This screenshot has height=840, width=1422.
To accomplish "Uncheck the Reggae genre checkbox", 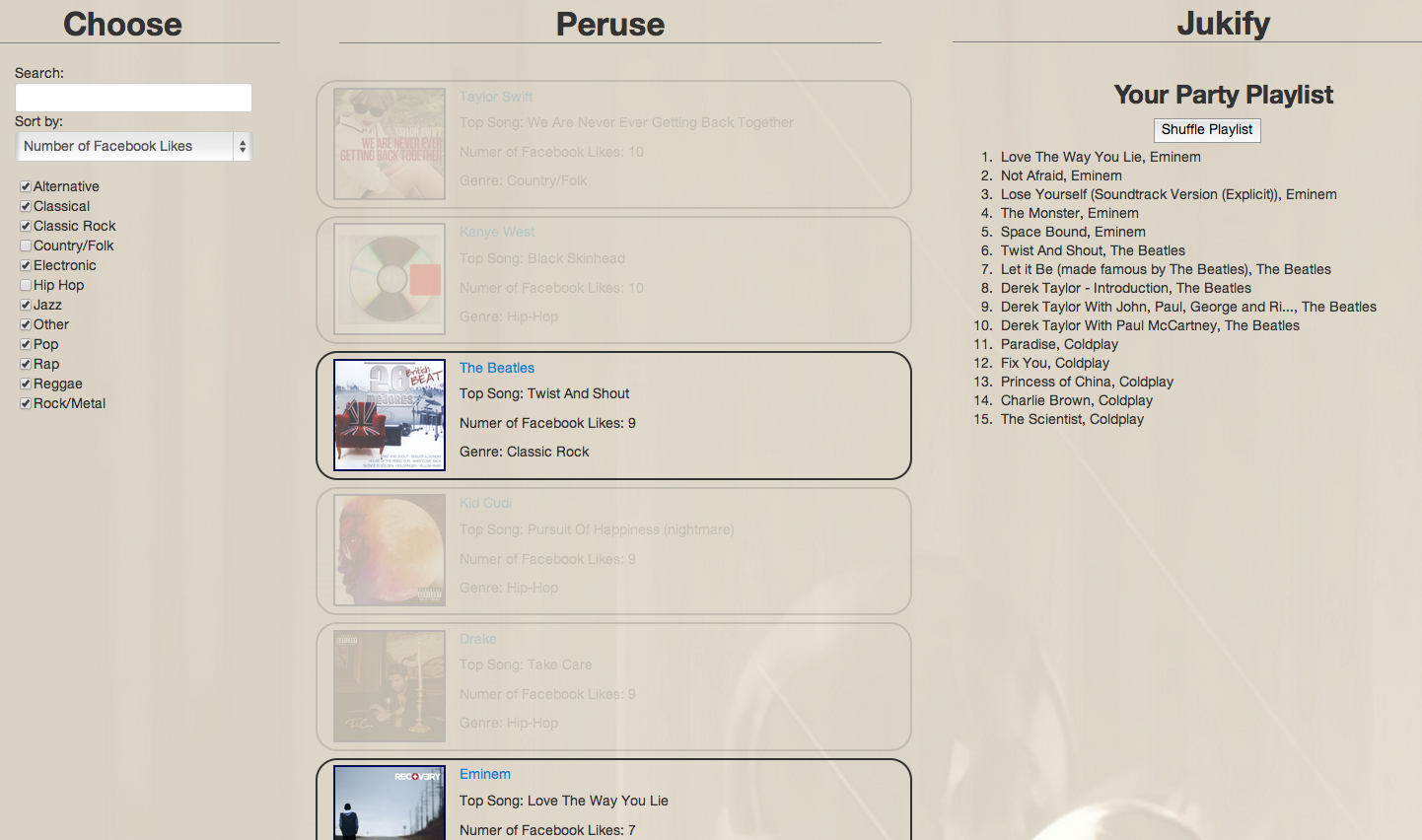I will [26, 384].
